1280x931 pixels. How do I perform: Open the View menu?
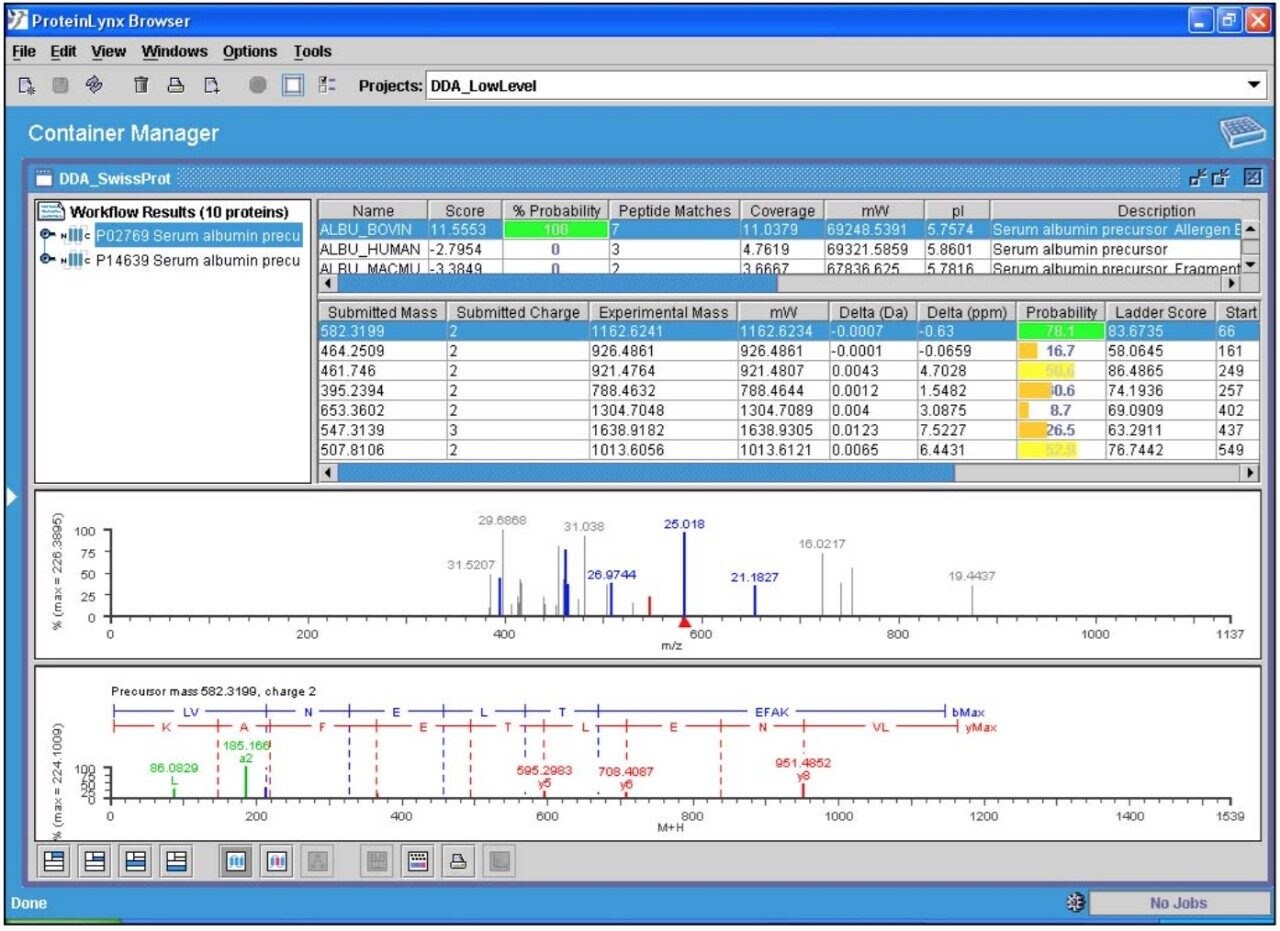coord(108,51)
